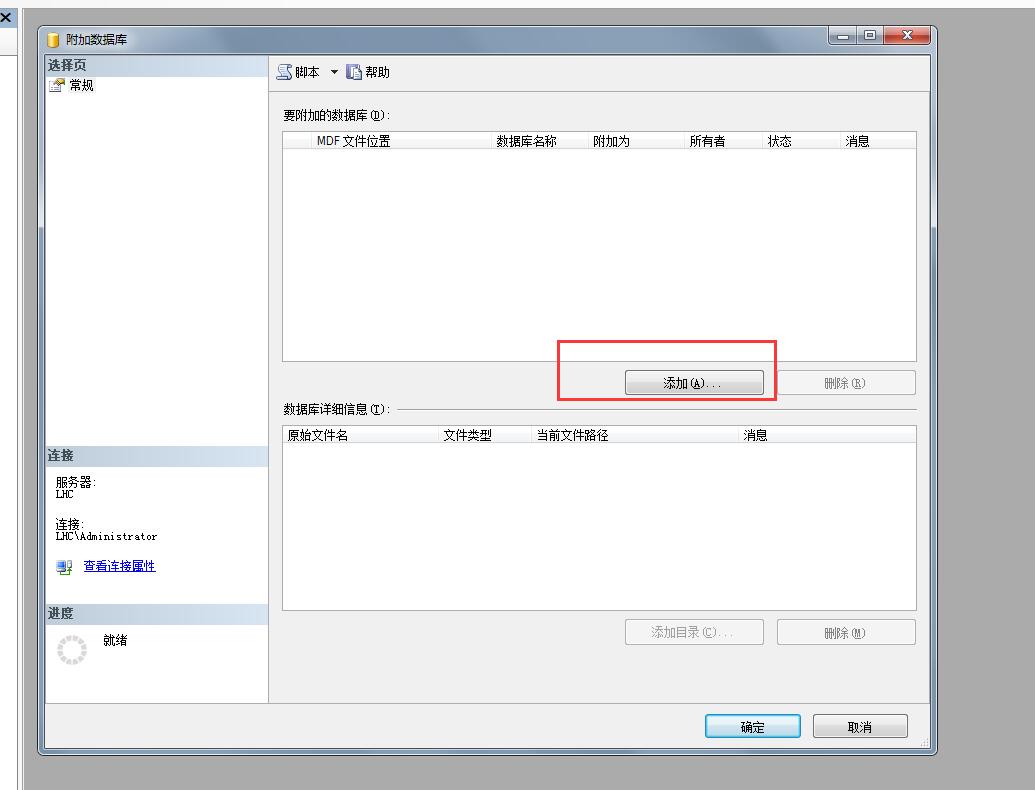The width and height of the screenshot is (1035, 790).
Task: Click the 原始文件名 column header
Action: (361, 435)
